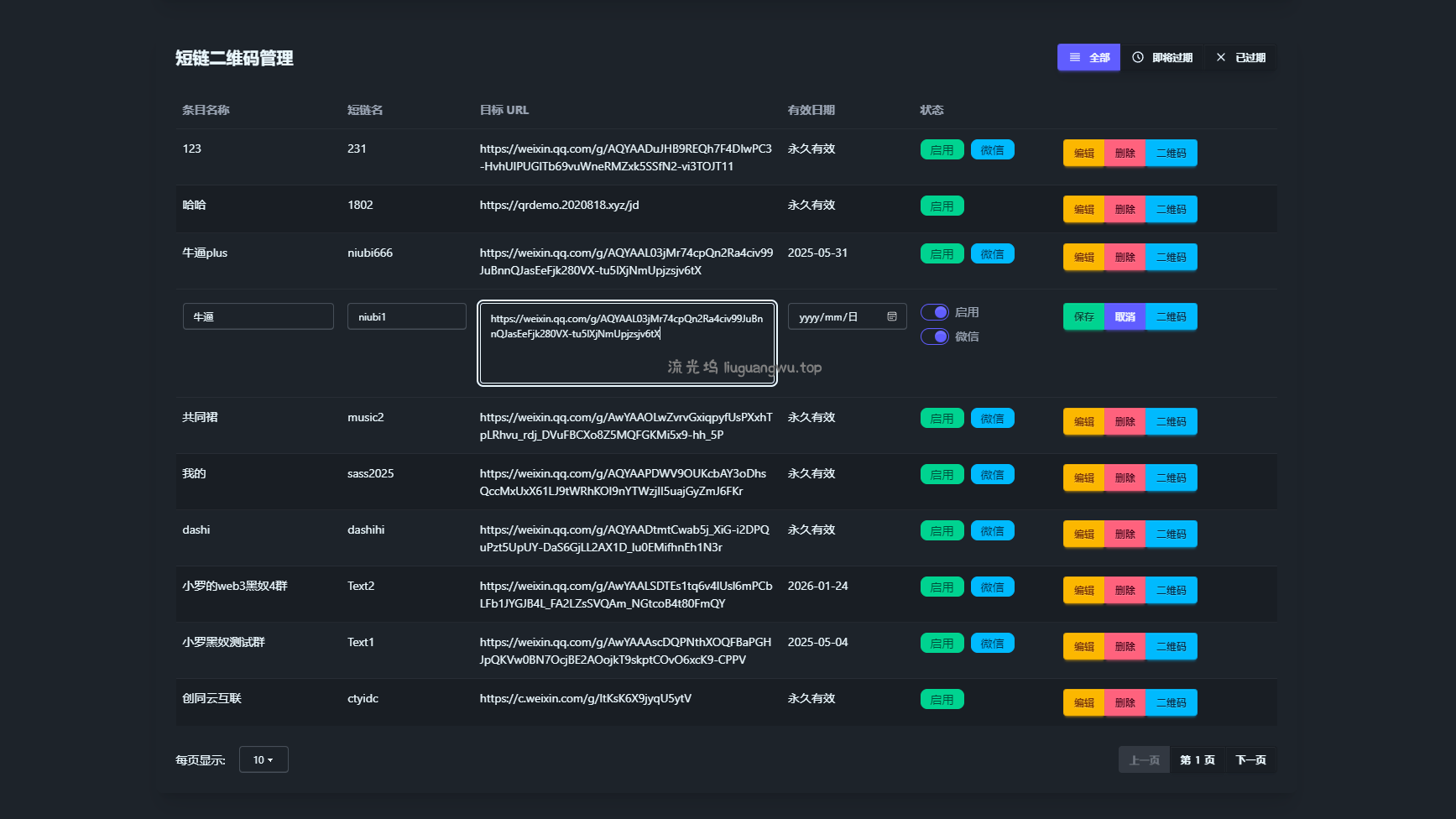The height and width of the screenshot is (819, 1456).
Task: Click the 上一页 previous page button
Action: (x=1144, y=760)
